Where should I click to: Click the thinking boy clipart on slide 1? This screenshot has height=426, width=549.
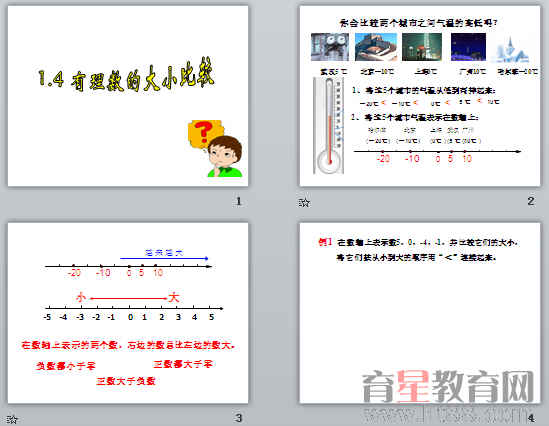(x=225, y=156)
